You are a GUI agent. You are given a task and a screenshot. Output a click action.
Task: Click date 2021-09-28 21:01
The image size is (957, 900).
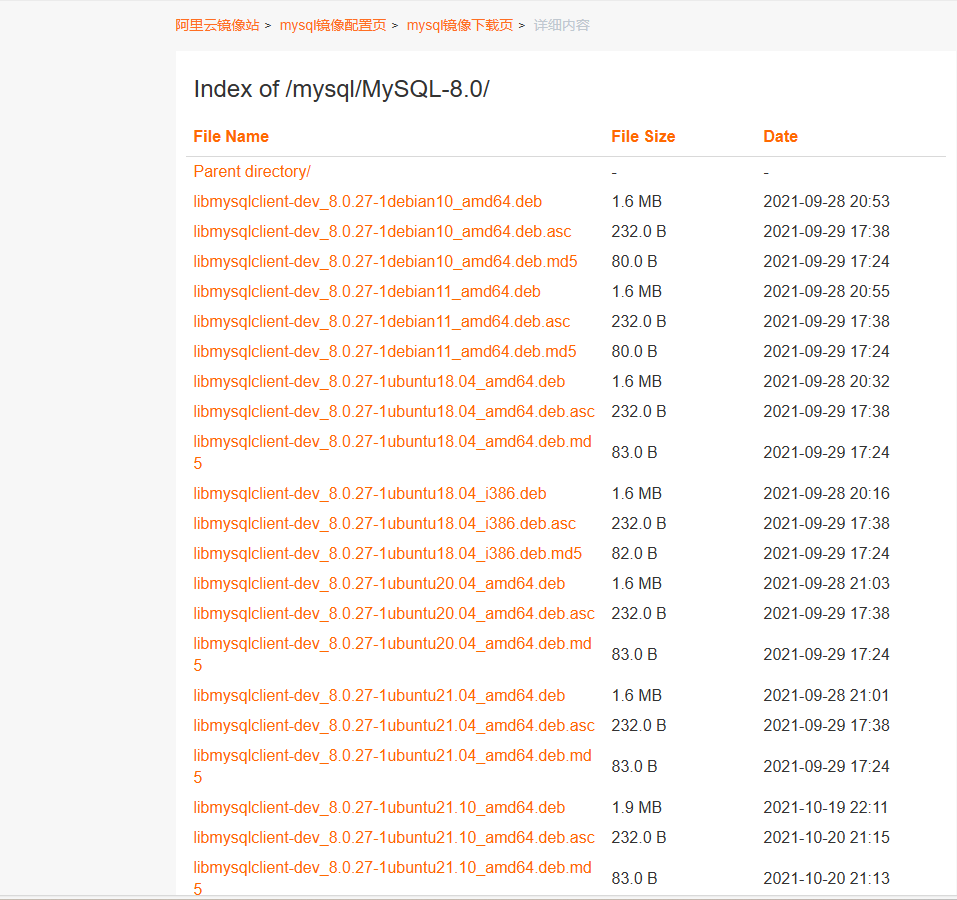826,695
